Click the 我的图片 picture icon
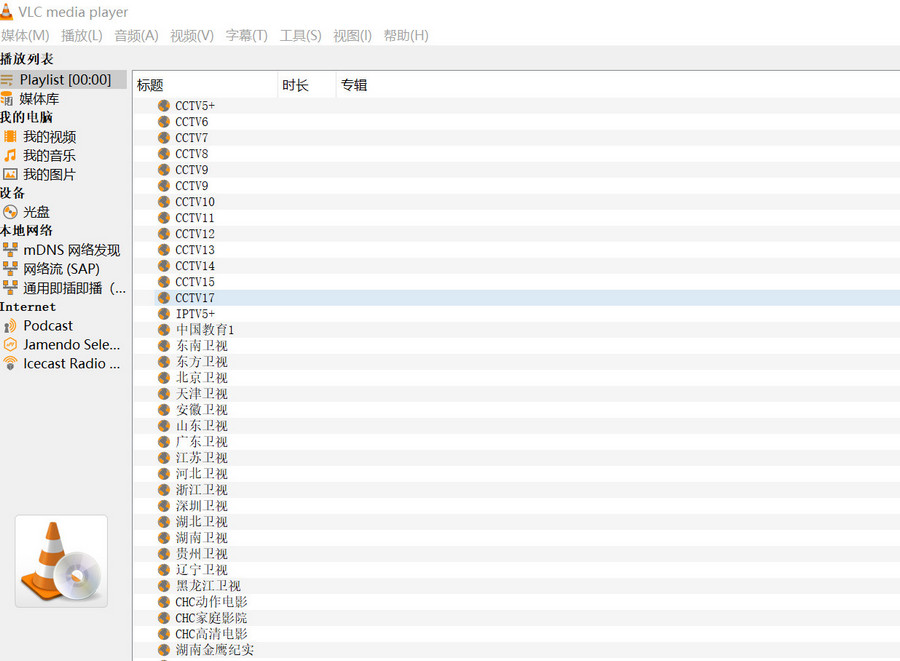900x661 pixels. click(11, 174)
